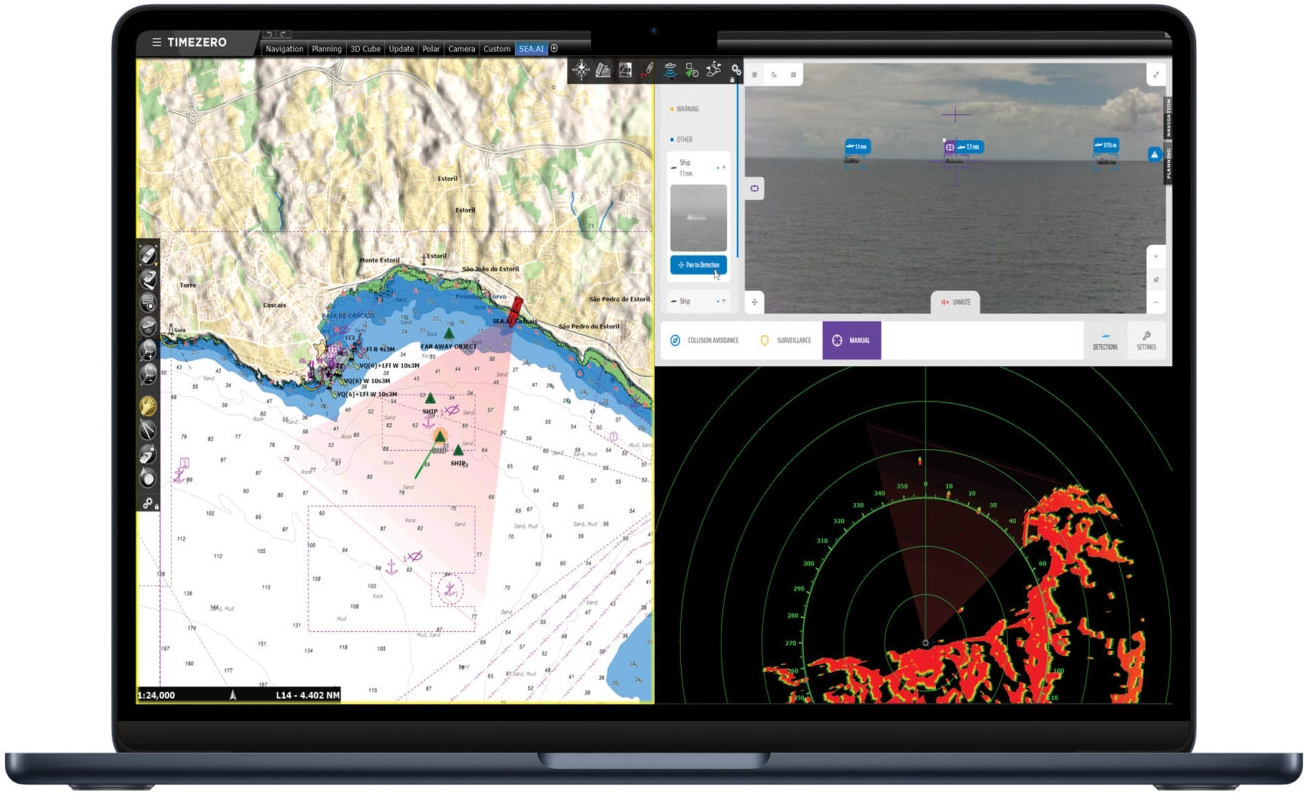The width and height of the screenshot is (1304, 803).
Task: Open the radar targets icon in ribbon
Action: 669,70
